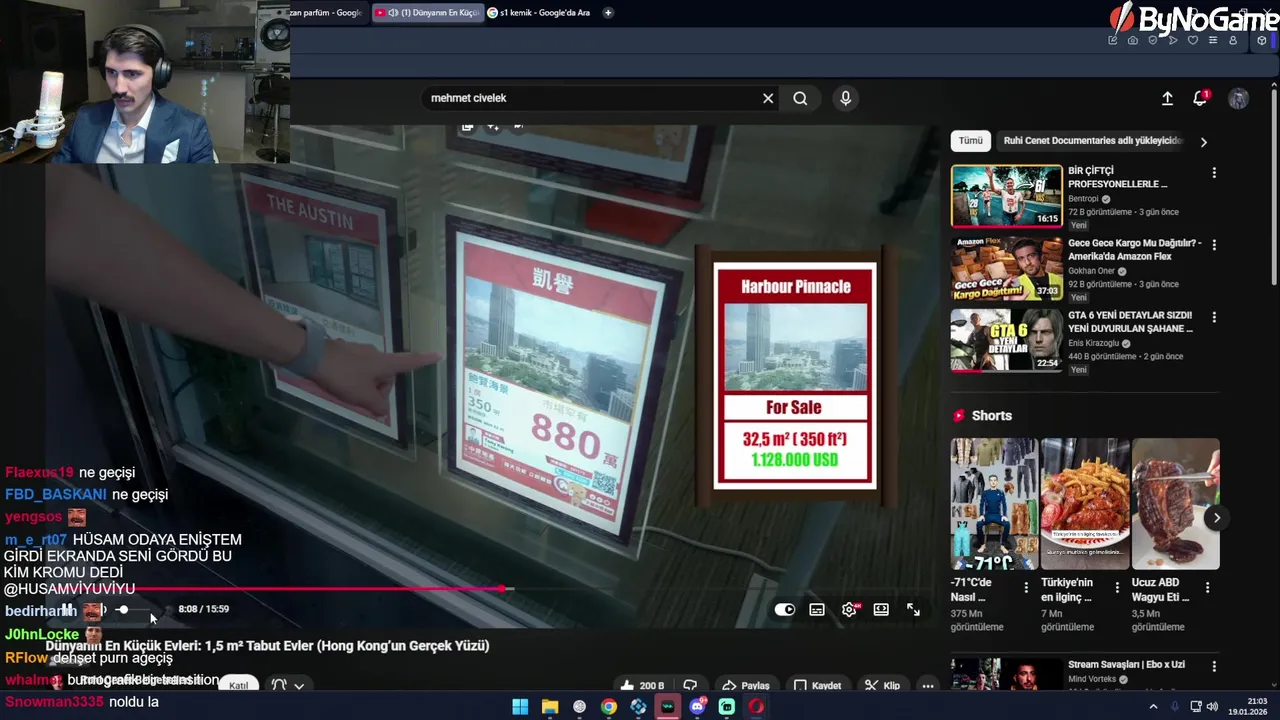Viewport: 1280px width, 720px height.
Task: Select the Ruhi Cenet Documentaries filter chip
Action: click(1093, 141)
